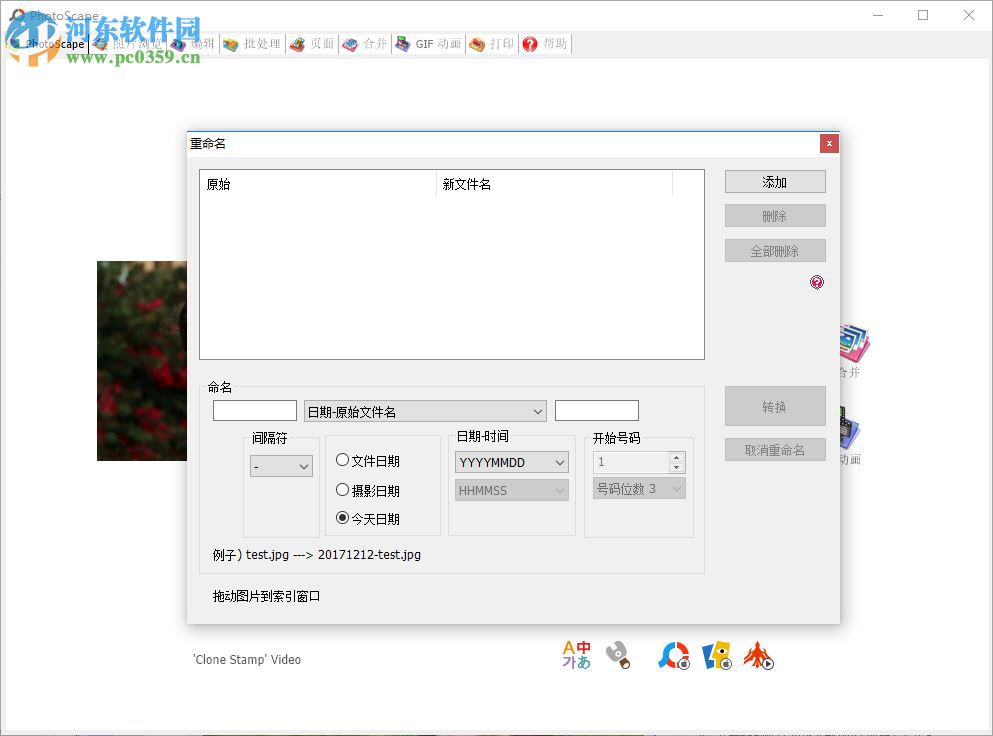Viewport: 993px width, 736px height.
Task: Open the 照片浏览 photo viewer module
Action: (135, 44)
